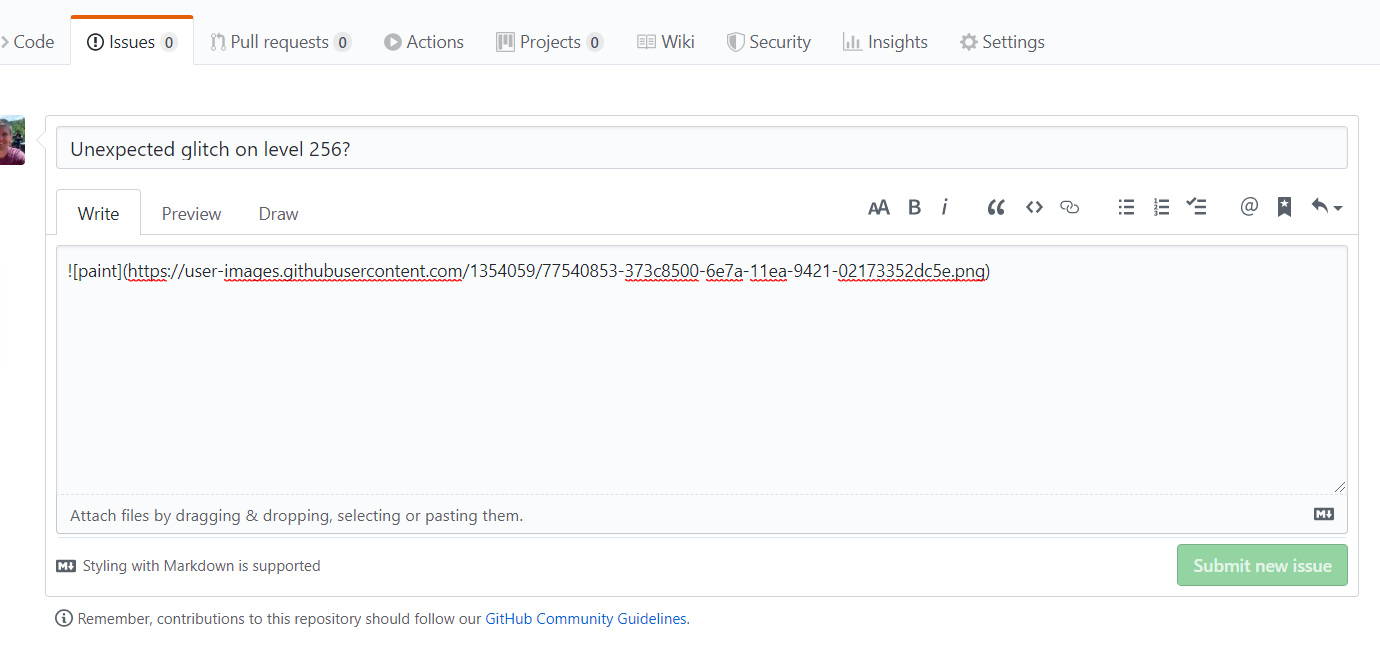Mention a user with the @ icon
Viewport: 1380px width, 661px height.
(x=1249, y=208)
